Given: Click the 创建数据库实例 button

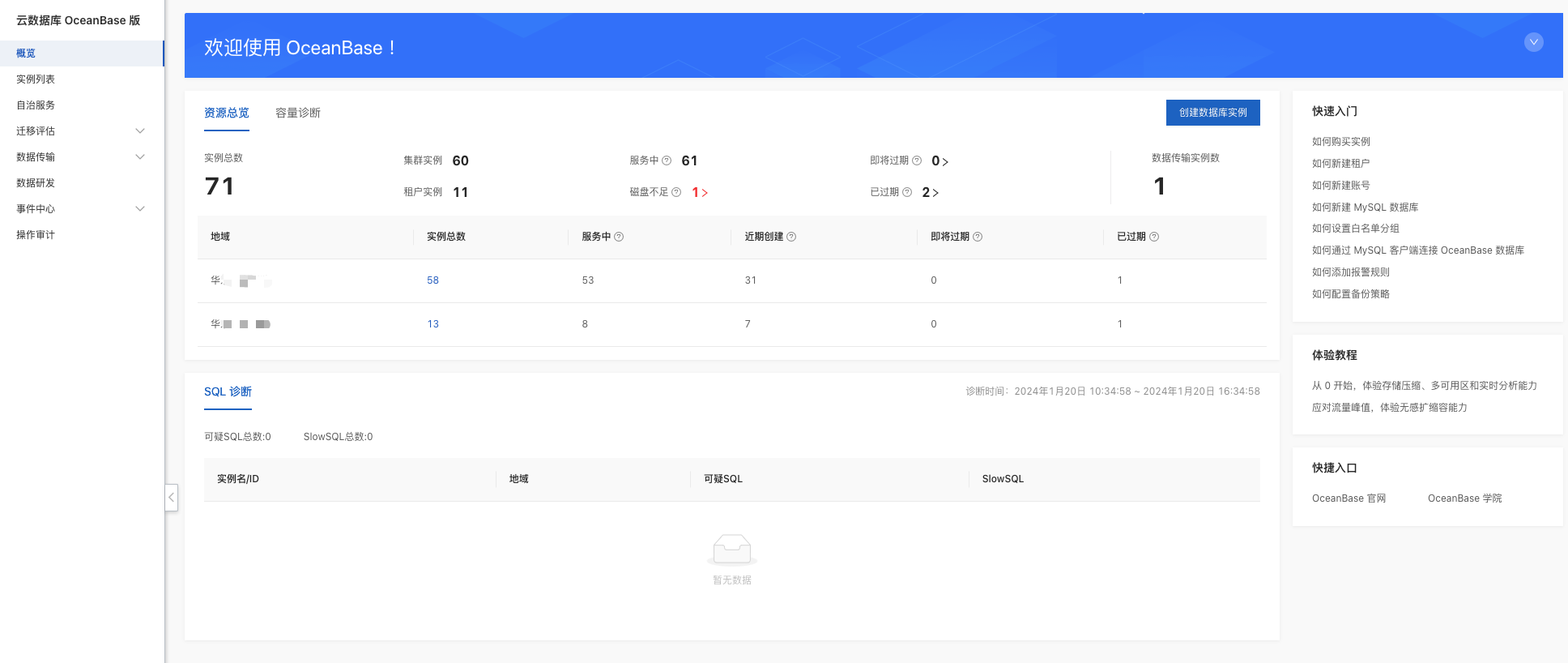Looking at the screenshot, I should (1213, 113).
